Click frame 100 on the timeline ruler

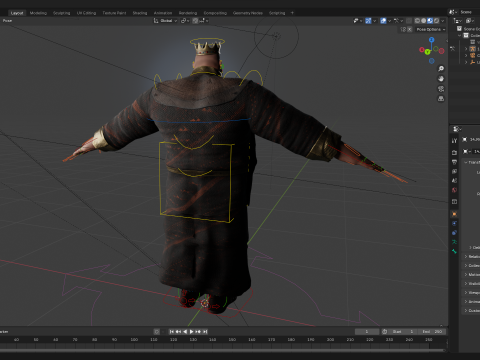click(134, 340)
